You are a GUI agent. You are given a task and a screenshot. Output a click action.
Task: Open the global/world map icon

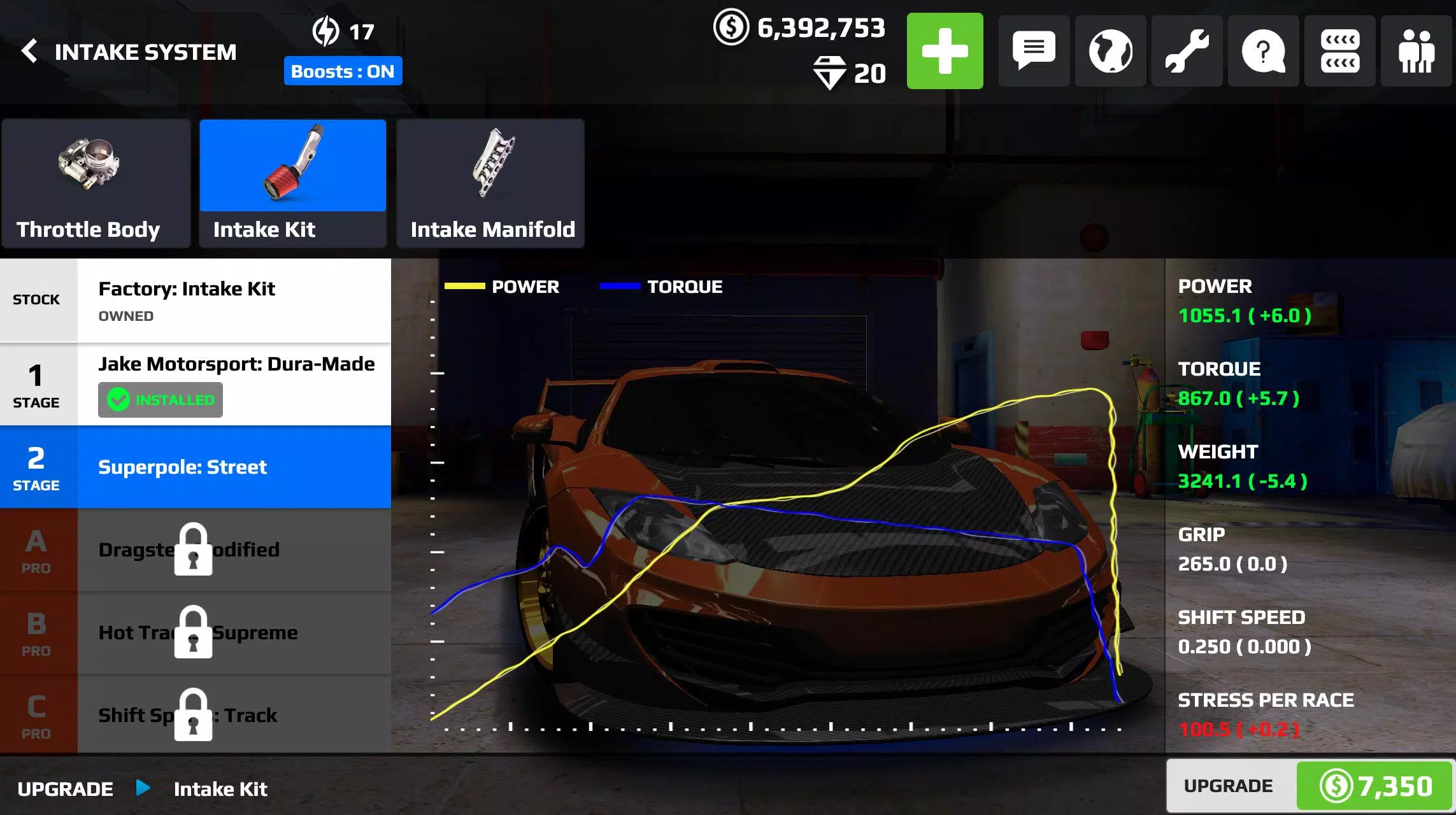1110,50
